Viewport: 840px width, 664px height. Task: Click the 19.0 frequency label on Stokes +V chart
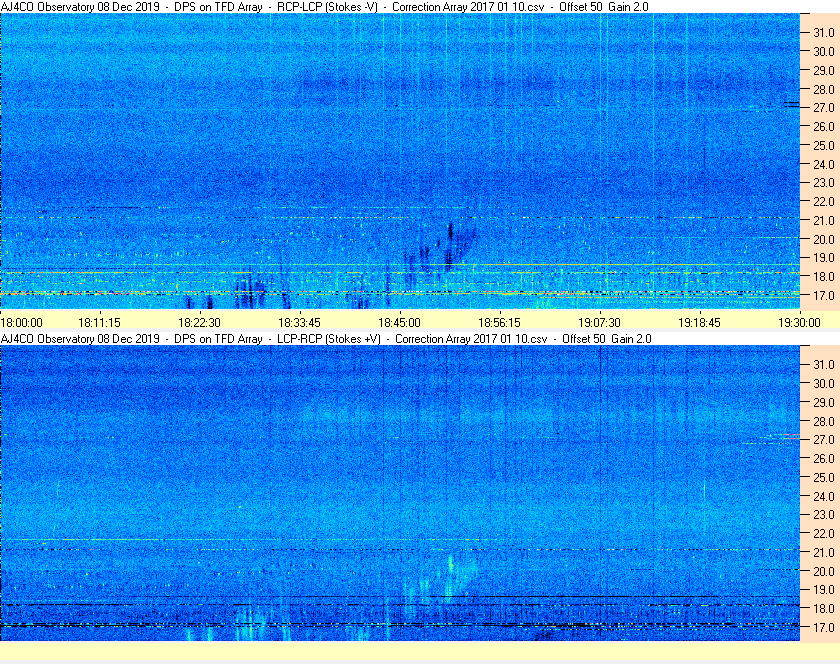pyautogui.click(x=824, y=590)
